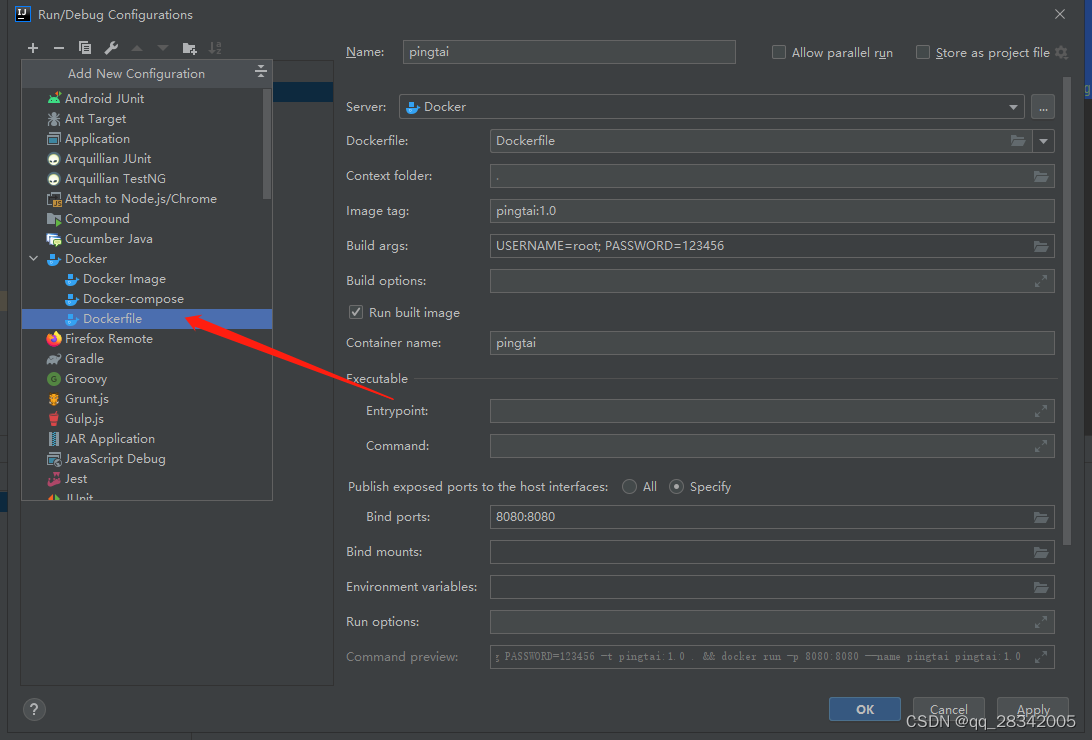
Task: Select Dockerfile configuration
Action: pyautogui.click(x=146, y=319)
